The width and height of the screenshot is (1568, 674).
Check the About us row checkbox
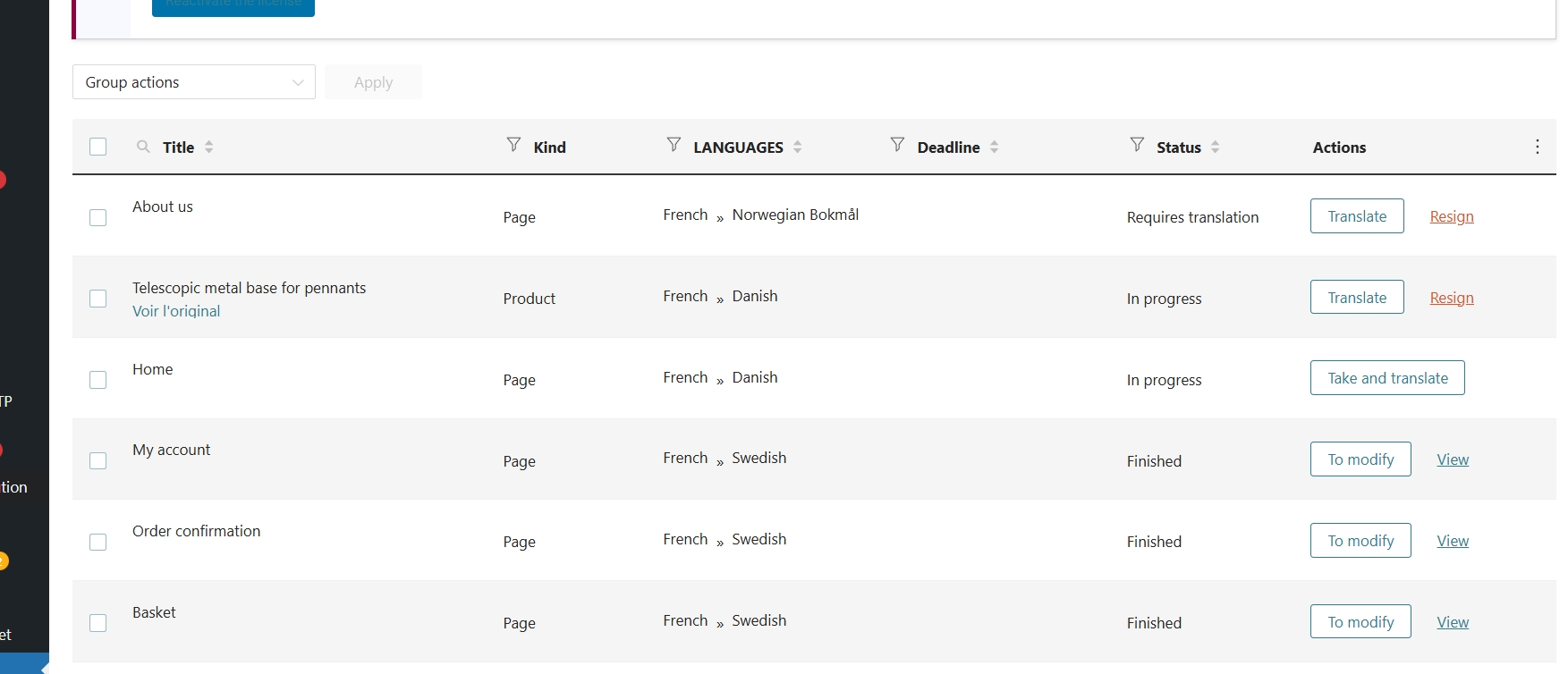coord(98,217)
